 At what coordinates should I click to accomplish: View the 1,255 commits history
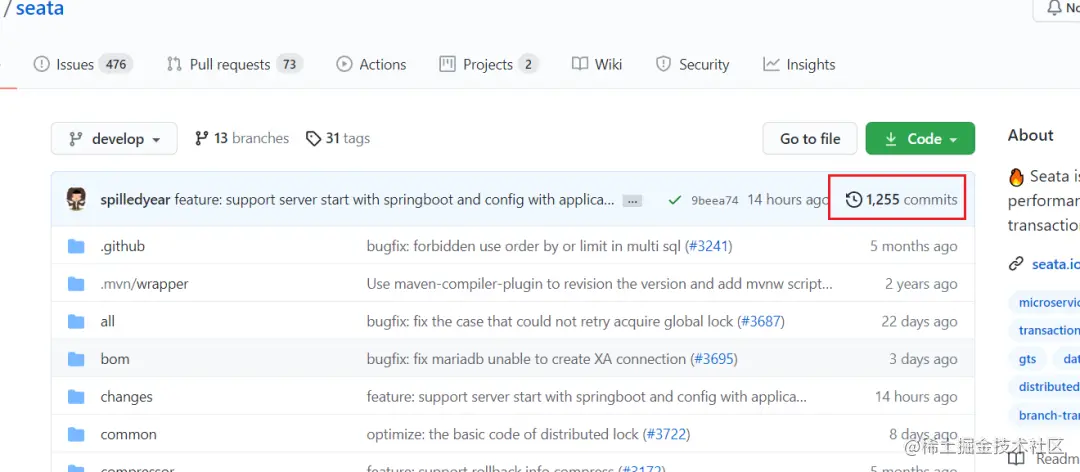coord(902,200)
